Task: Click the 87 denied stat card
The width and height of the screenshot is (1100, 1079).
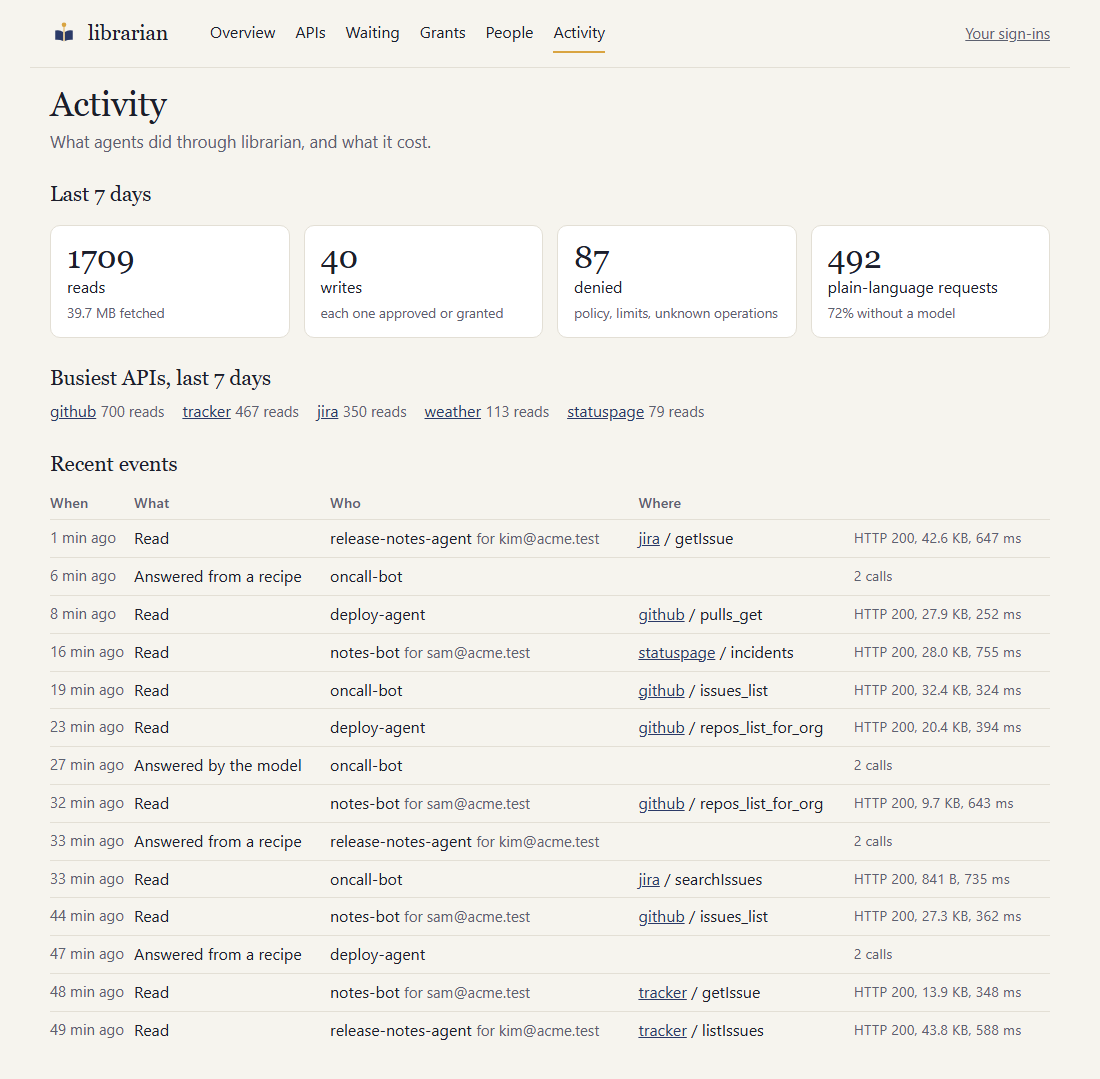Action: tap(677, 281)
